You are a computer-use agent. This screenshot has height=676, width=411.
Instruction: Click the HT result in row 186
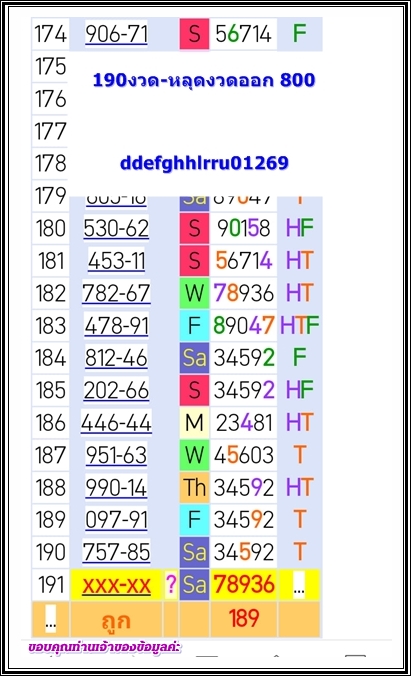299,422
